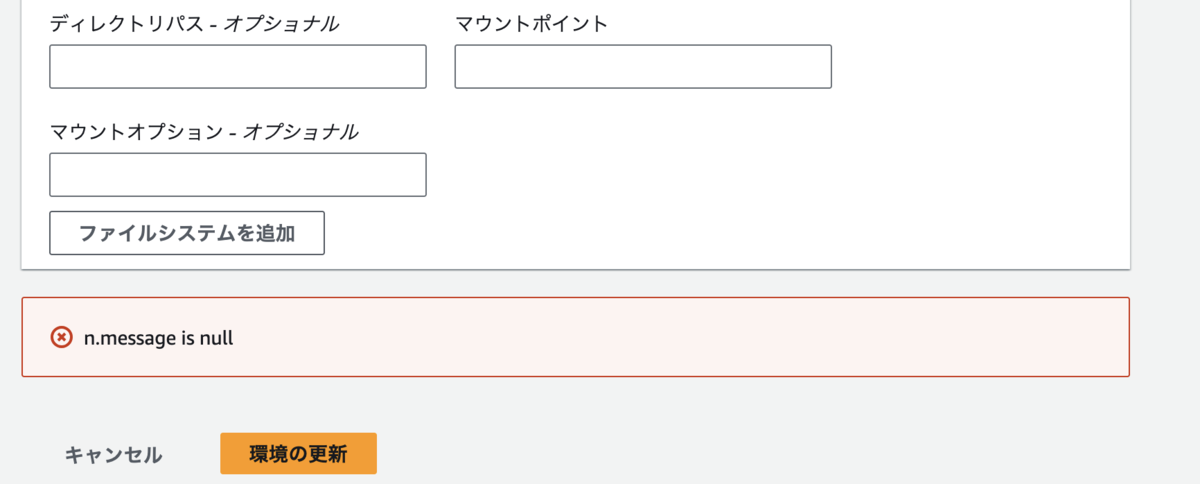Screen dimensions: 1200x484
Task: Click the gray gap above the error banner
Action: [x=575, y=284]
